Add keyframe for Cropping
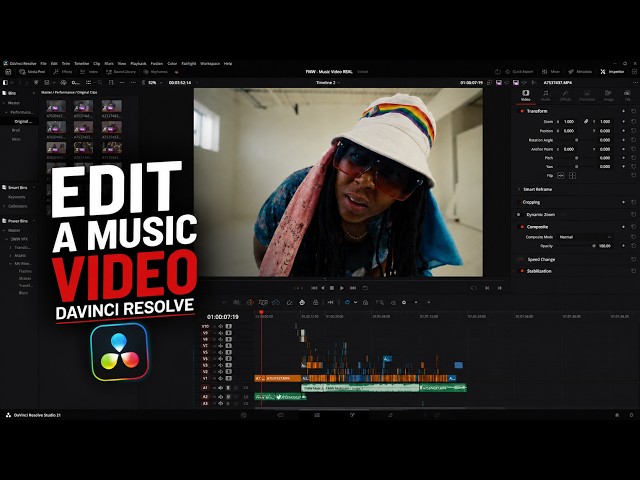This screenshot has width=640, height=480. pyautogui.click(x=623, y=202)
